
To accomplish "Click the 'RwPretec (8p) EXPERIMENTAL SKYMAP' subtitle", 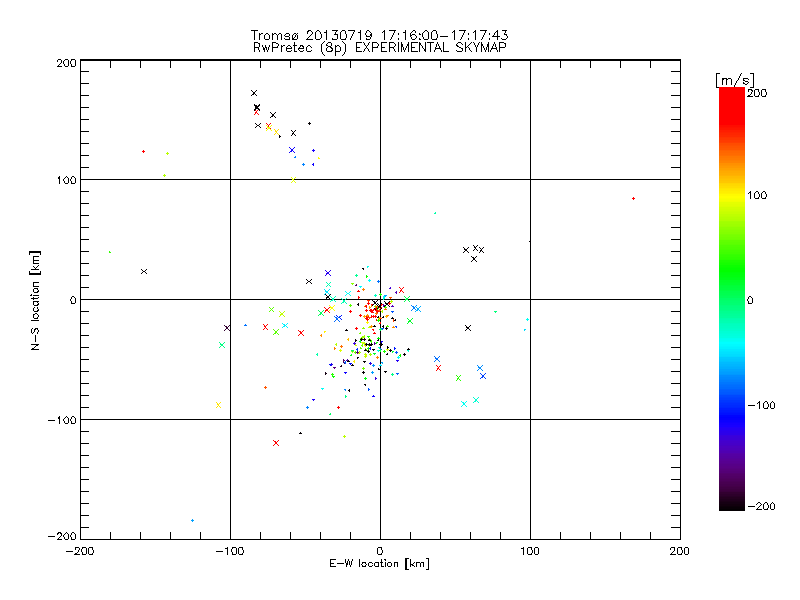I will point(379,47).
